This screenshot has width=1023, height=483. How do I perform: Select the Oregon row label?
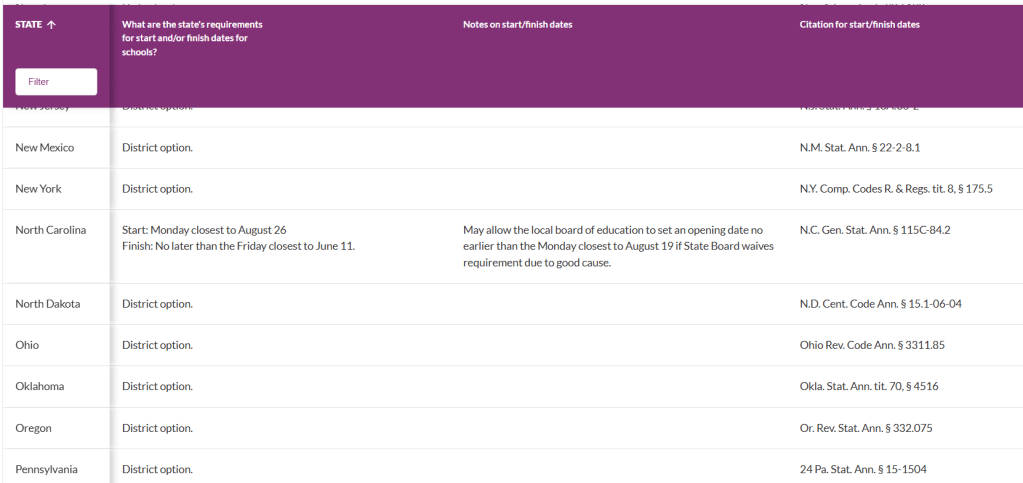(33, 428)
